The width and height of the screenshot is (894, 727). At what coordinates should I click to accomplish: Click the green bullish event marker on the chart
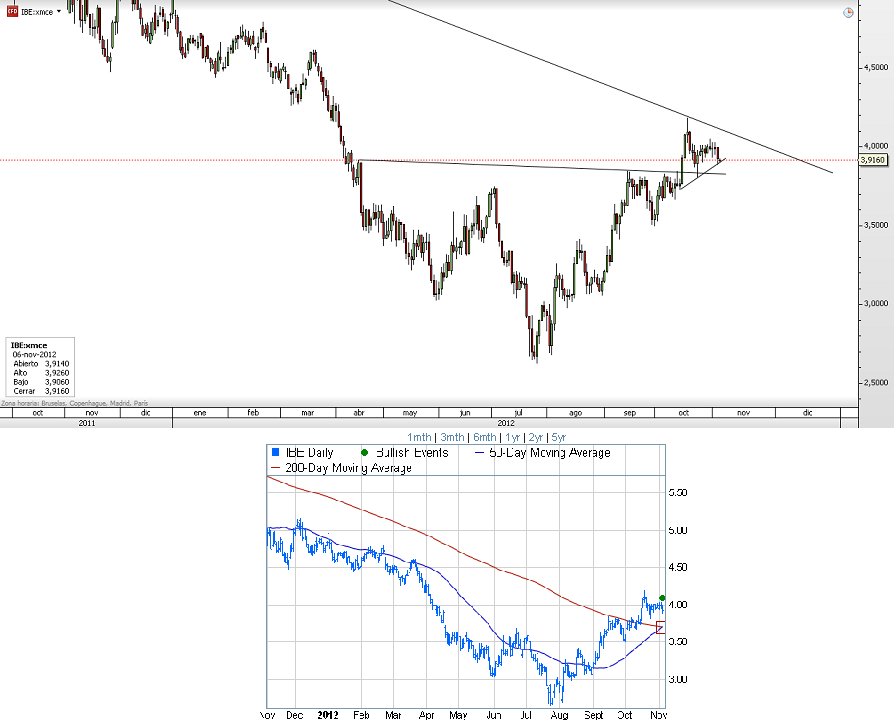click(662, 598)
